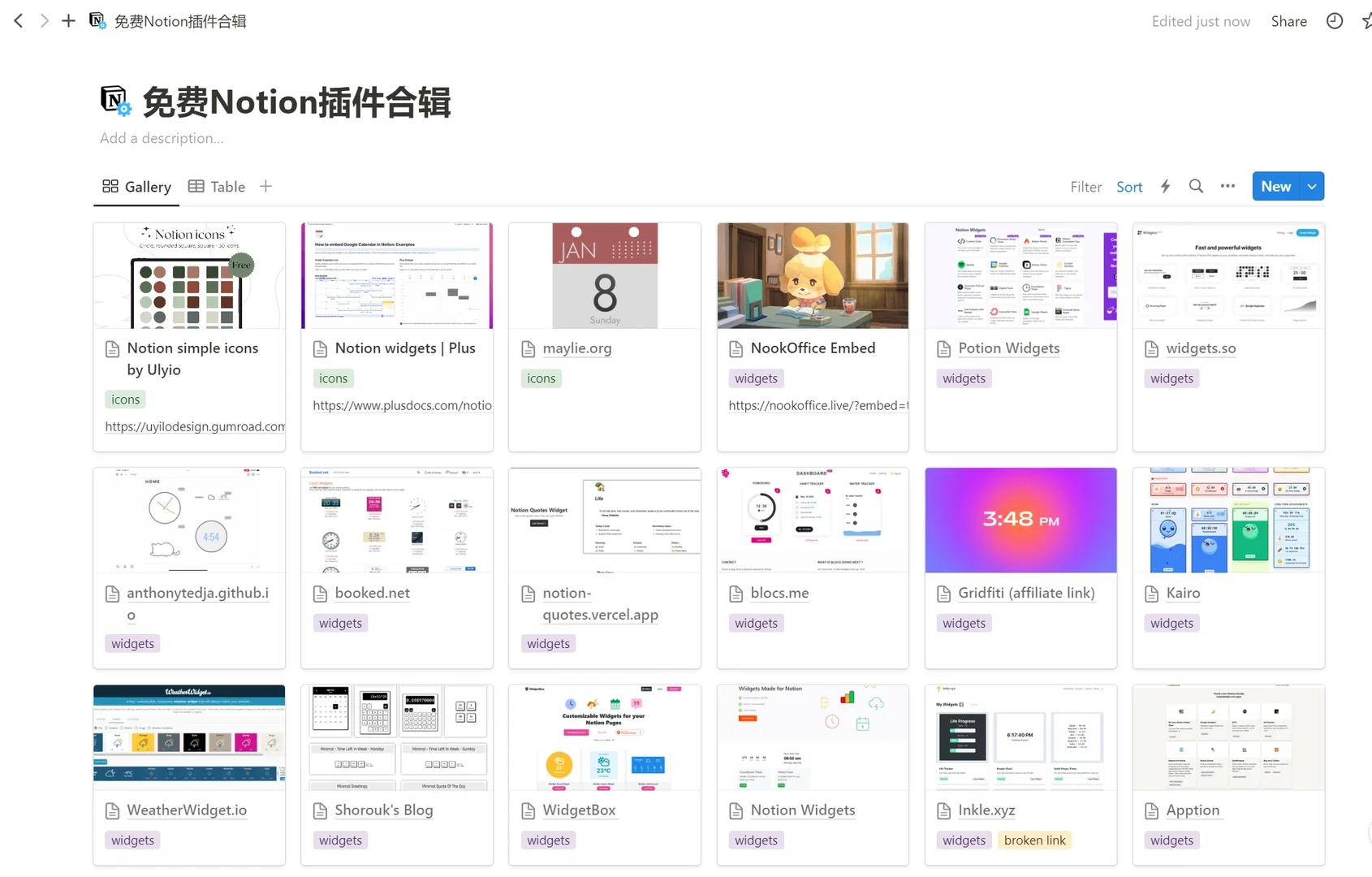Open the NookOffice Embed card thumbnail
Screen dimensions: 1372x877
coord(813,275)
